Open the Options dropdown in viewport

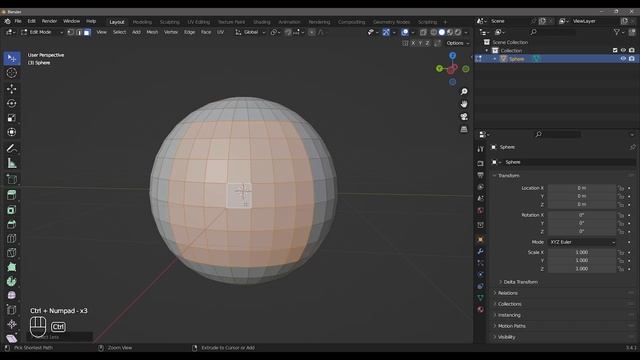click(x=458, y=43)
